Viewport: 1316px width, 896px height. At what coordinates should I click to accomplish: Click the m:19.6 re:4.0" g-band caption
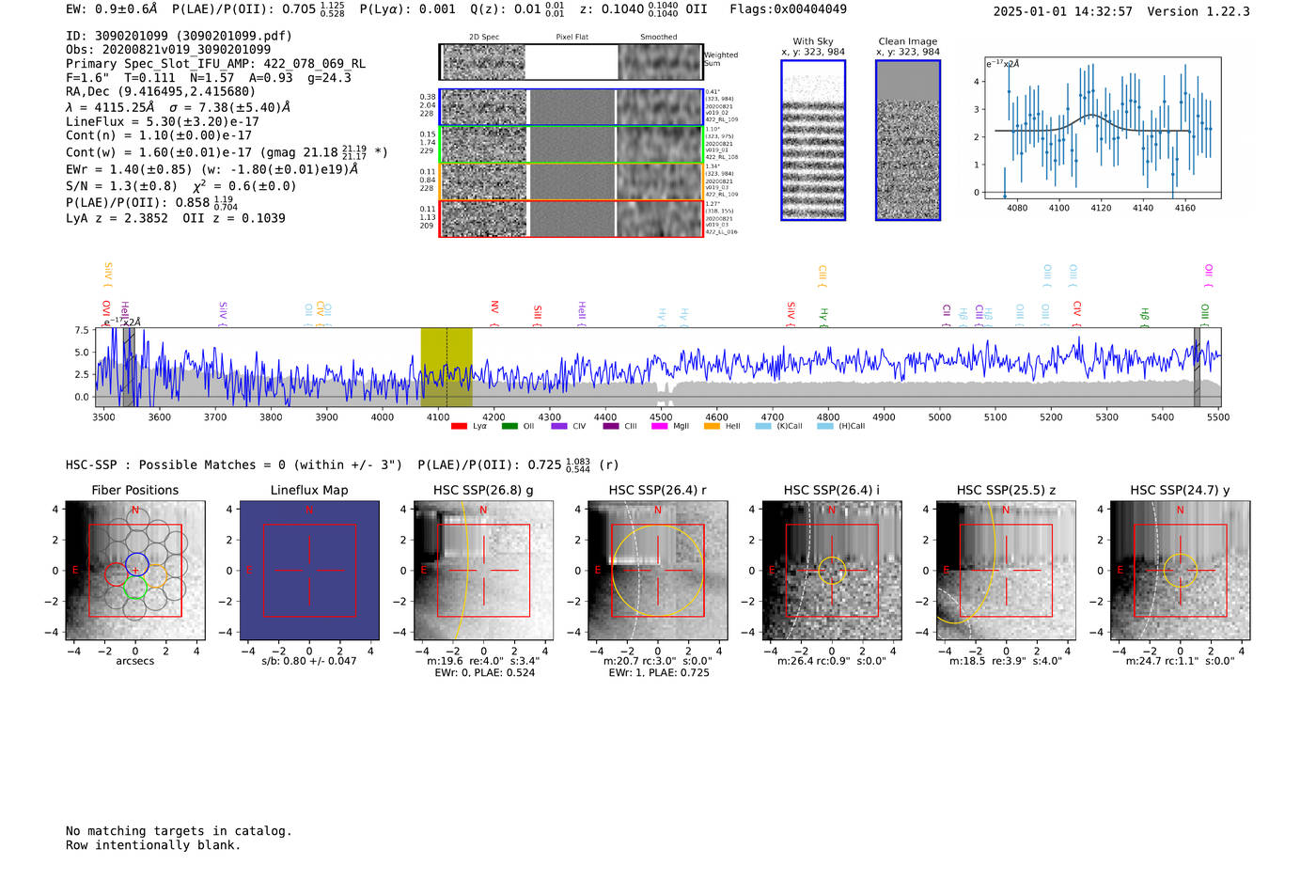click(x=483, y=661)
